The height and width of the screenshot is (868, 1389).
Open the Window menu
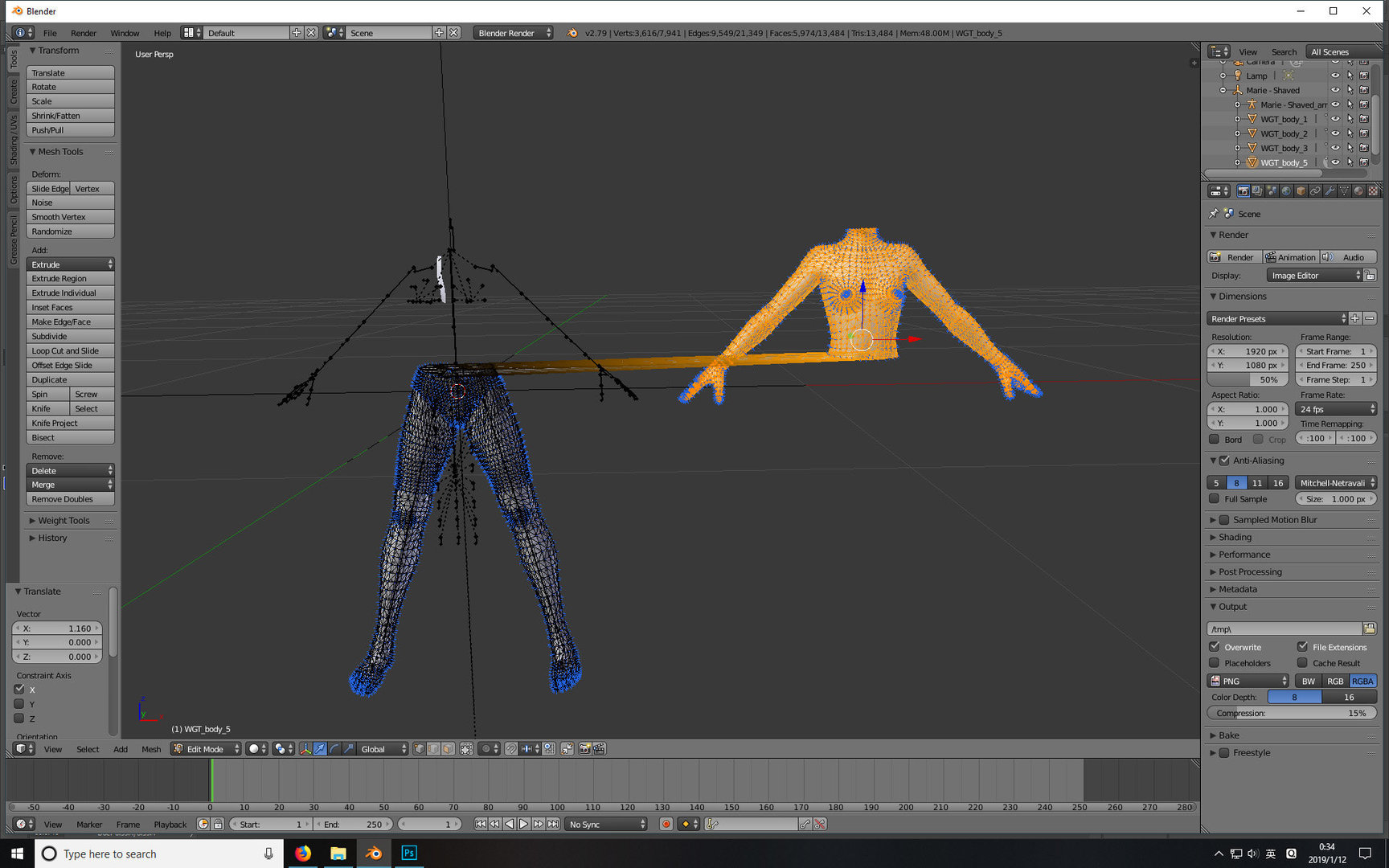click(x=125, y=33)
